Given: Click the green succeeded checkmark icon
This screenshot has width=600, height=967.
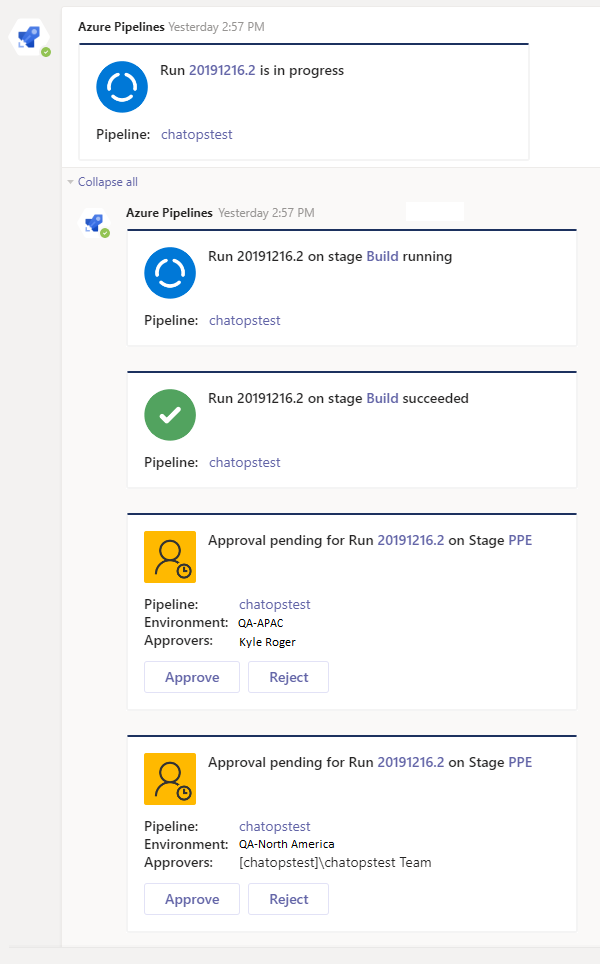Looking at the screenshot, I should pyautogui.click(x=170, y=414).
